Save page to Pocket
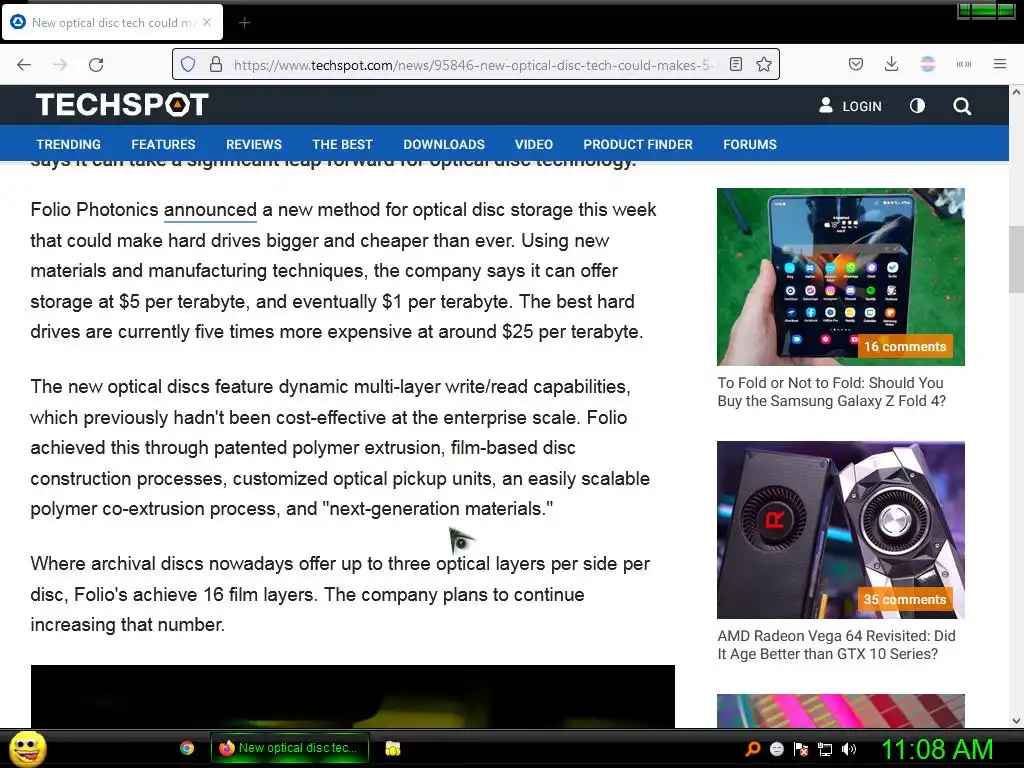This screenshot has height=768, width=1024. point(856,64)
